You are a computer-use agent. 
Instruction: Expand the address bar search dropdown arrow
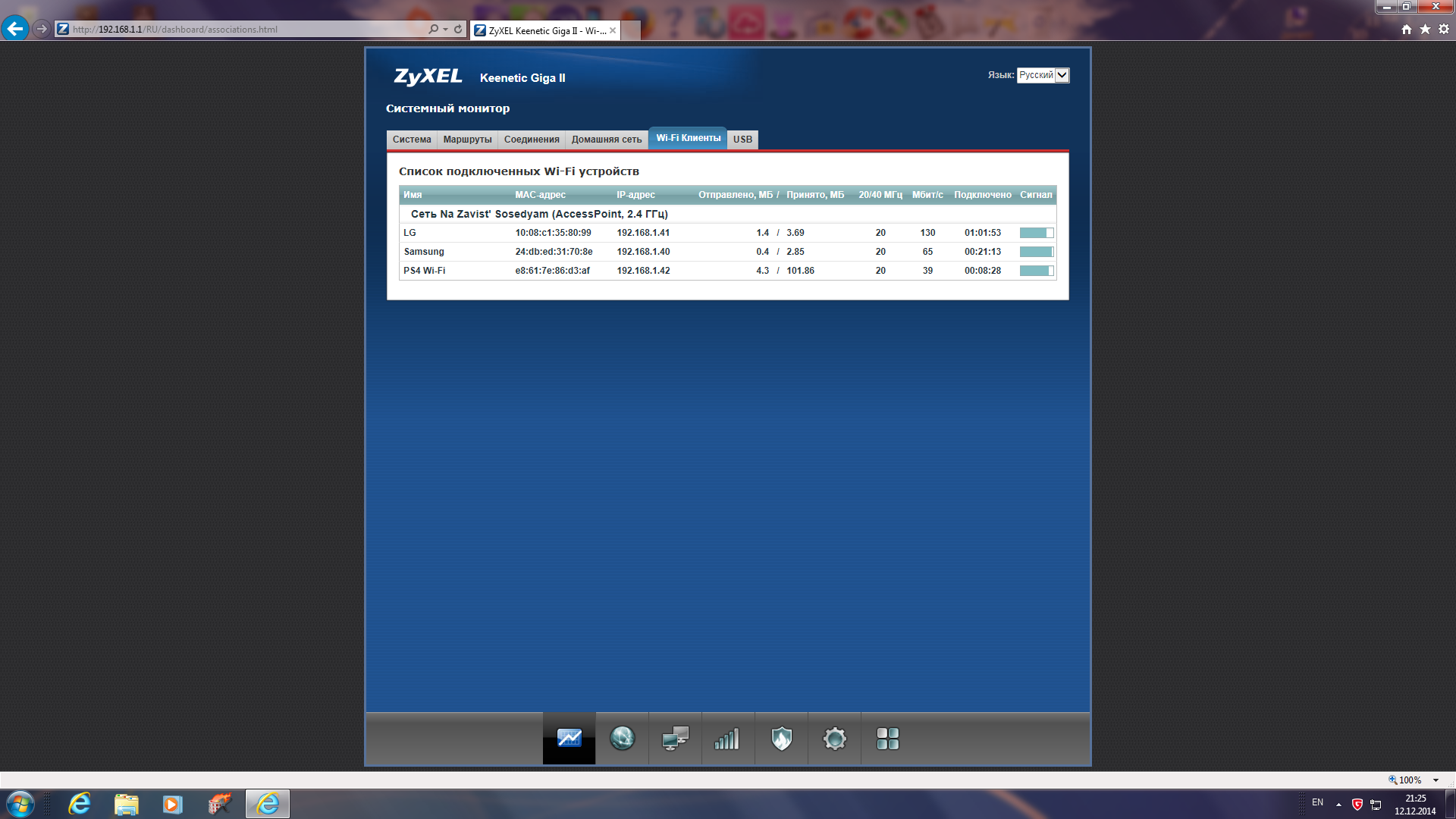pos(445,29)
